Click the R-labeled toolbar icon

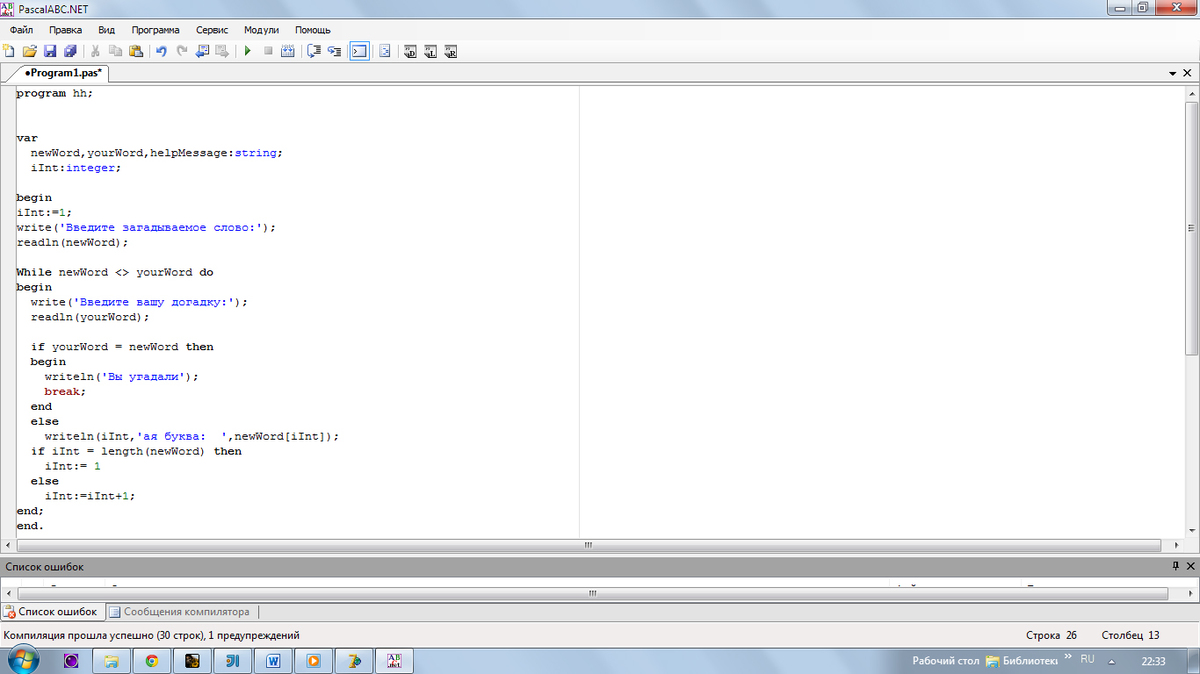point(451,51)
